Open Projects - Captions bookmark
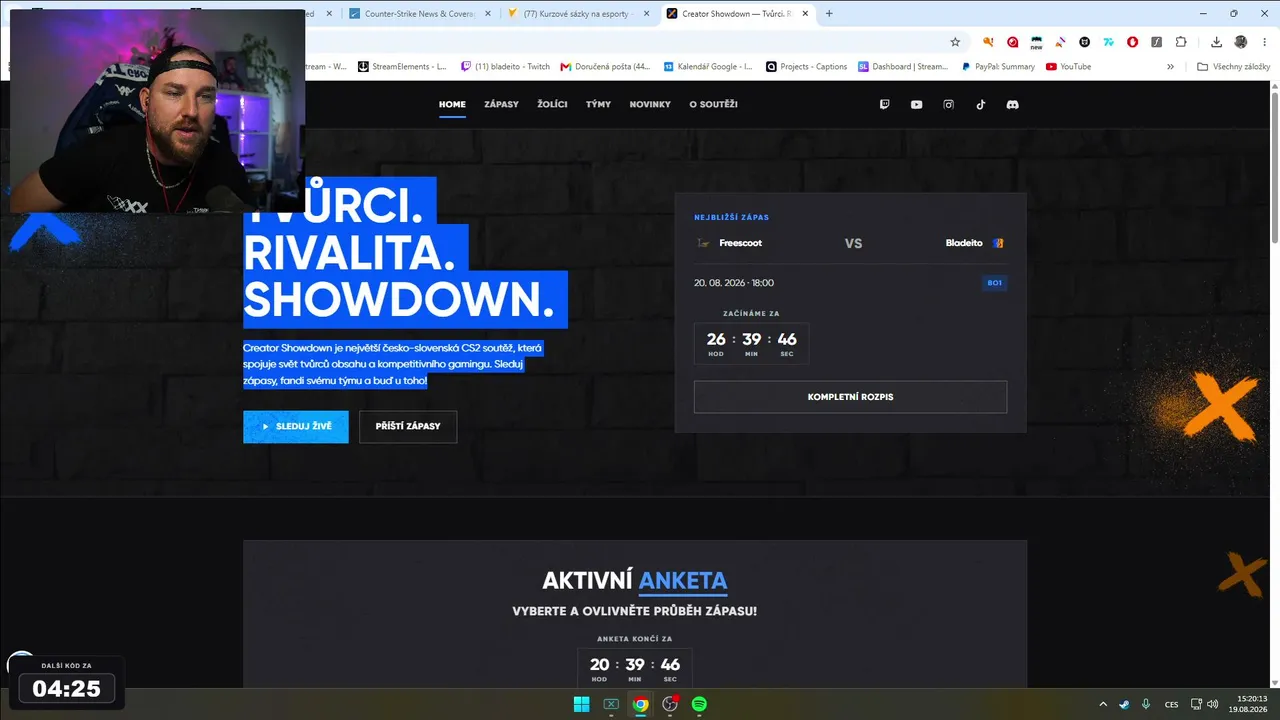 (x=807, y=67)
